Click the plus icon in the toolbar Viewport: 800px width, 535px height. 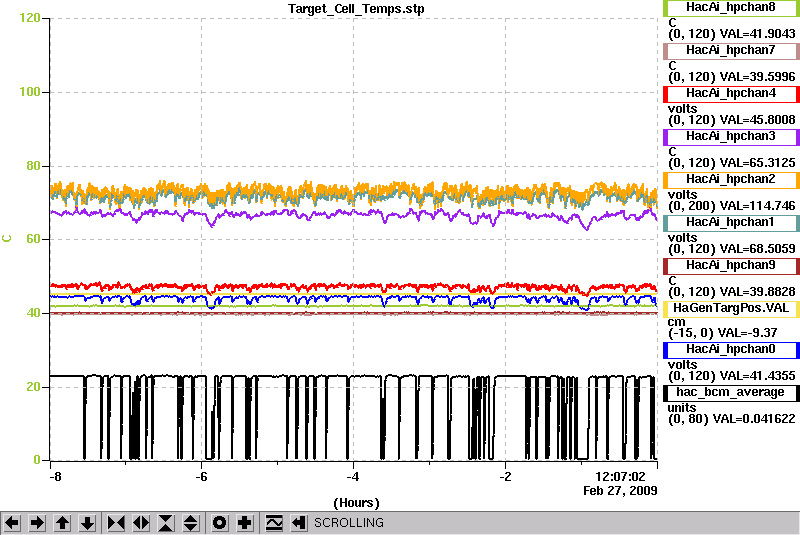[244, 523]
